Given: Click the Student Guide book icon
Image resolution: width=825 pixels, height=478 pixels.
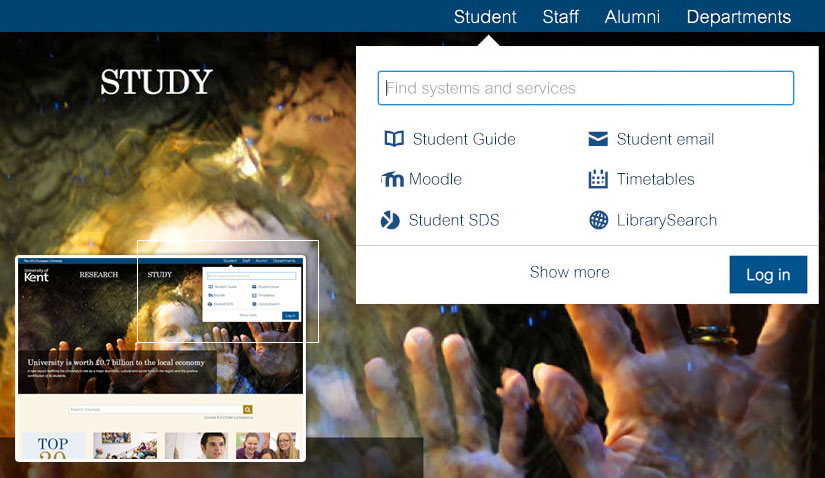Looking at the screenshot, I should click(394, 139).
